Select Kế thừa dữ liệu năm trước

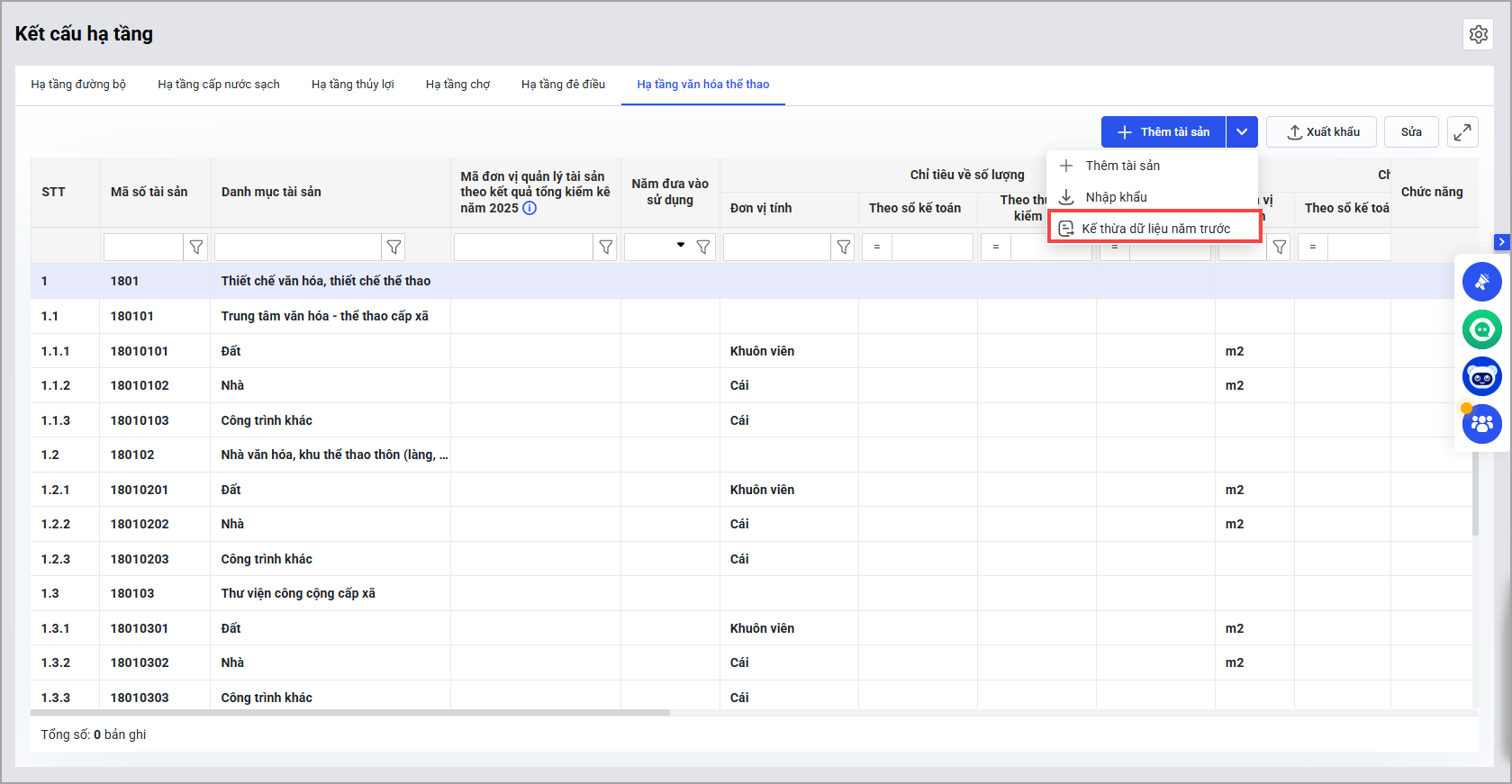pyautogui.click(x=1154, y=229)
